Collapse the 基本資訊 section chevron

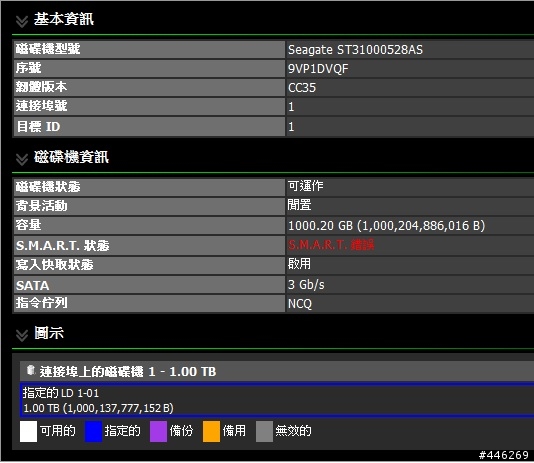pyautogui.click(x=22, y=21)
